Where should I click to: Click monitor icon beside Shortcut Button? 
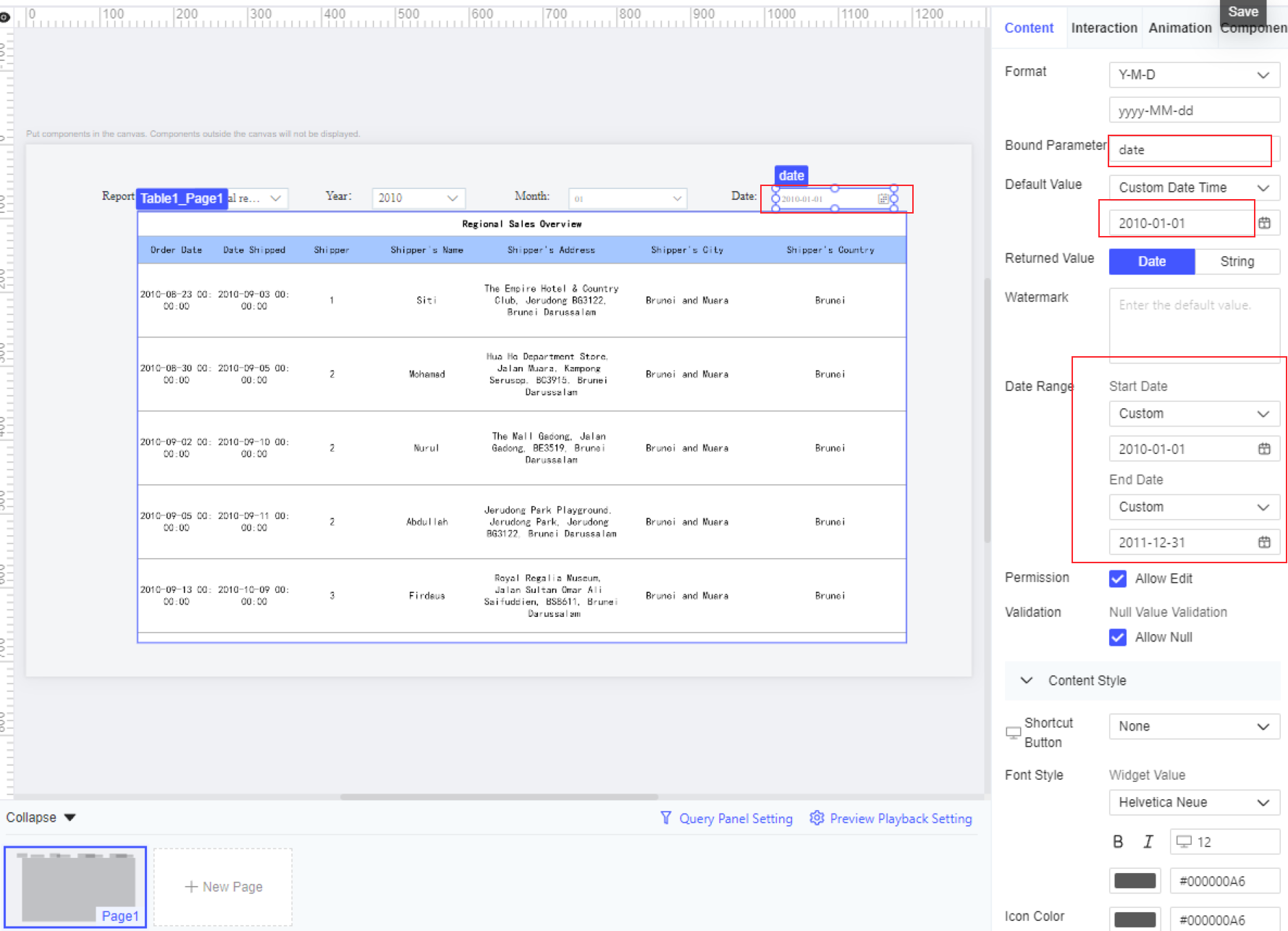point(1013,733)
